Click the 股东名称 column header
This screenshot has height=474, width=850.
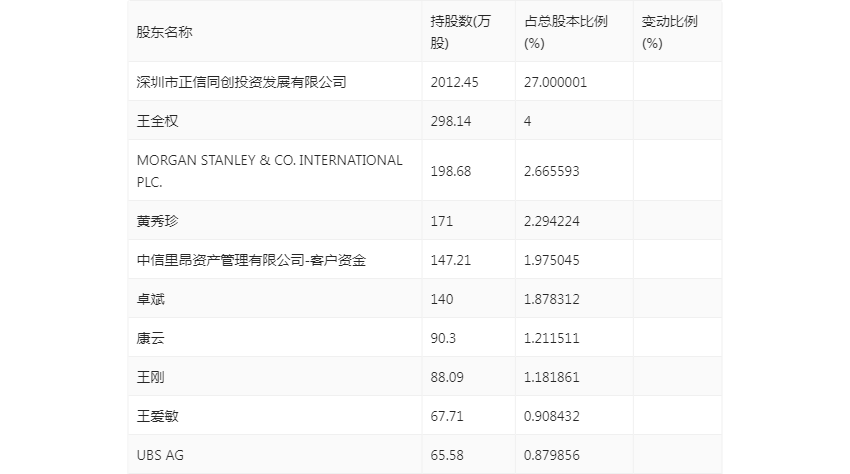tap(164, 32)
